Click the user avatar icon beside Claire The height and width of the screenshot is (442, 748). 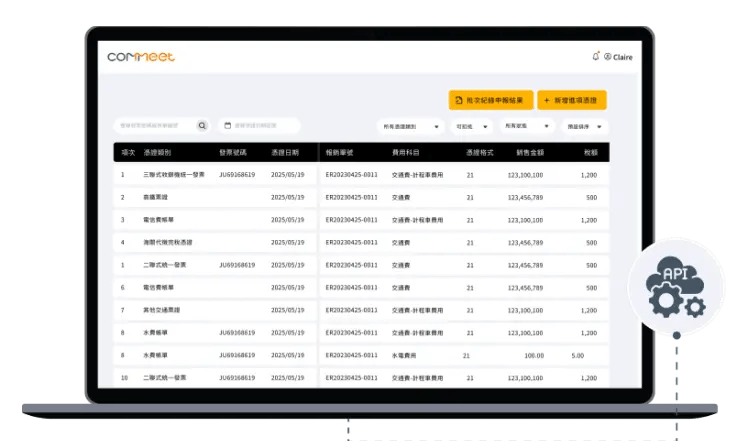click(607, 56)
